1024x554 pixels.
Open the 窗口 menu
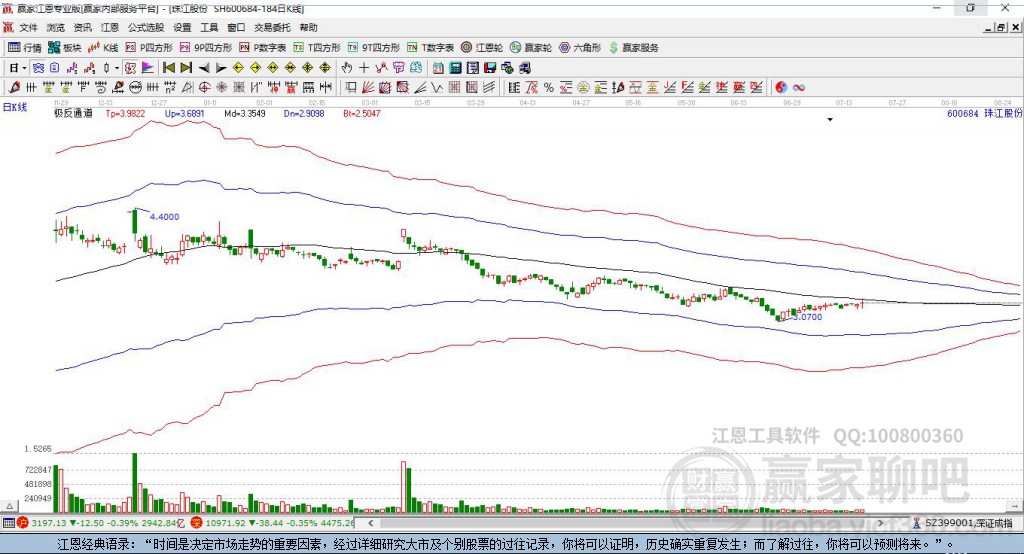[236, 27]
